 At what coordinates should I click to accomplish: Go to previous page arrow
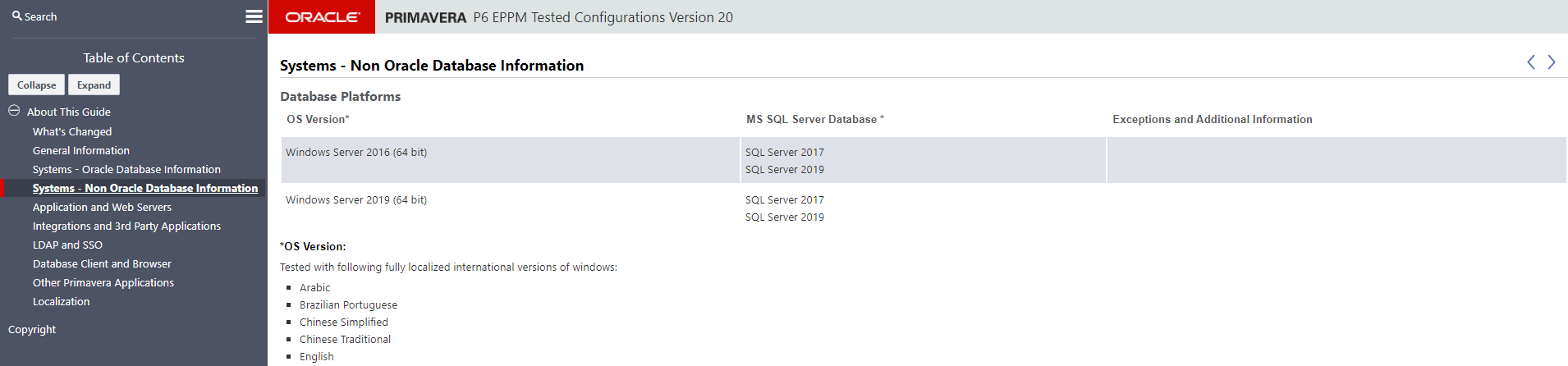tap(1531, 62)
